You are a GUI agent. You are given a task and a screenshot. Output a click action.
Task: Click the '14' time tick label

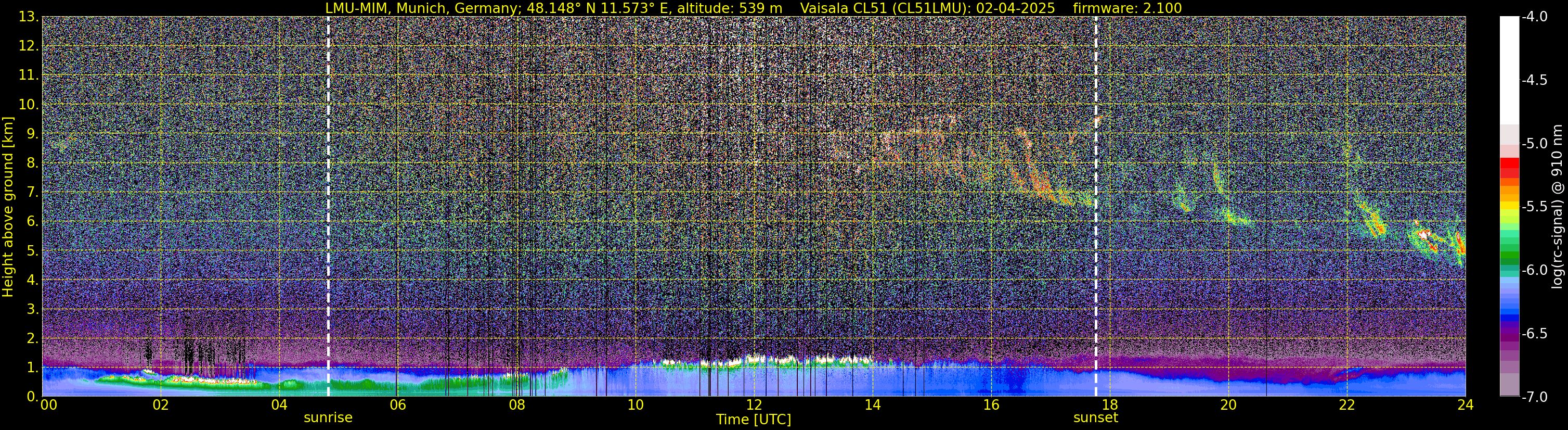tap(872, 406)
